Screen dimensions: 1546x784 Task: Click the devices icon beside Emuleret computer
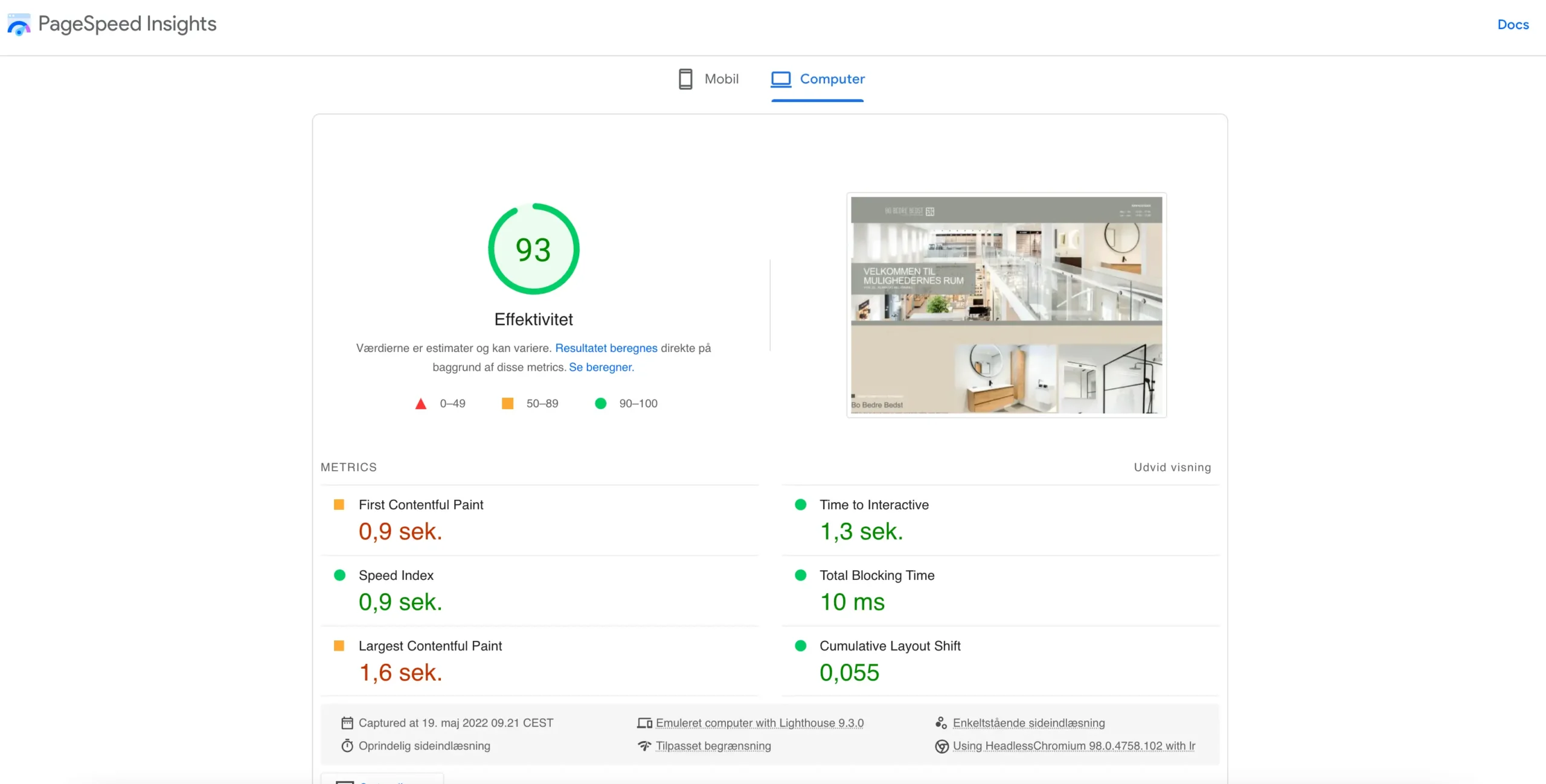[x=644, y=723]
